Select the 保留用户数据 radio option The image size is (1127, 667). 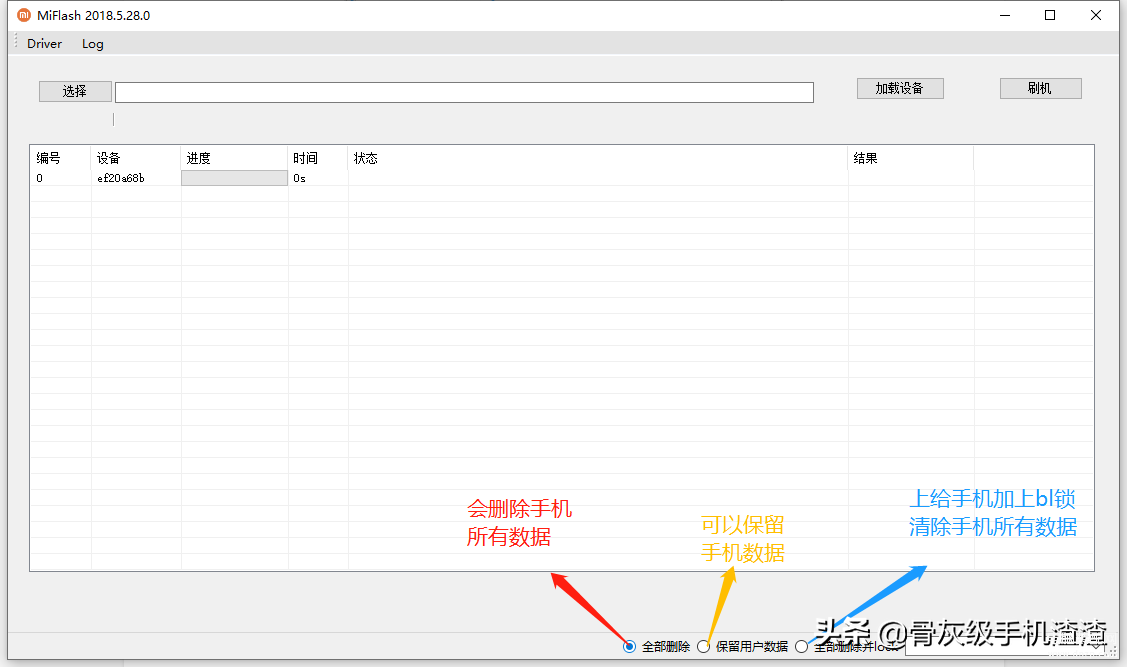(x=704, y=646)
